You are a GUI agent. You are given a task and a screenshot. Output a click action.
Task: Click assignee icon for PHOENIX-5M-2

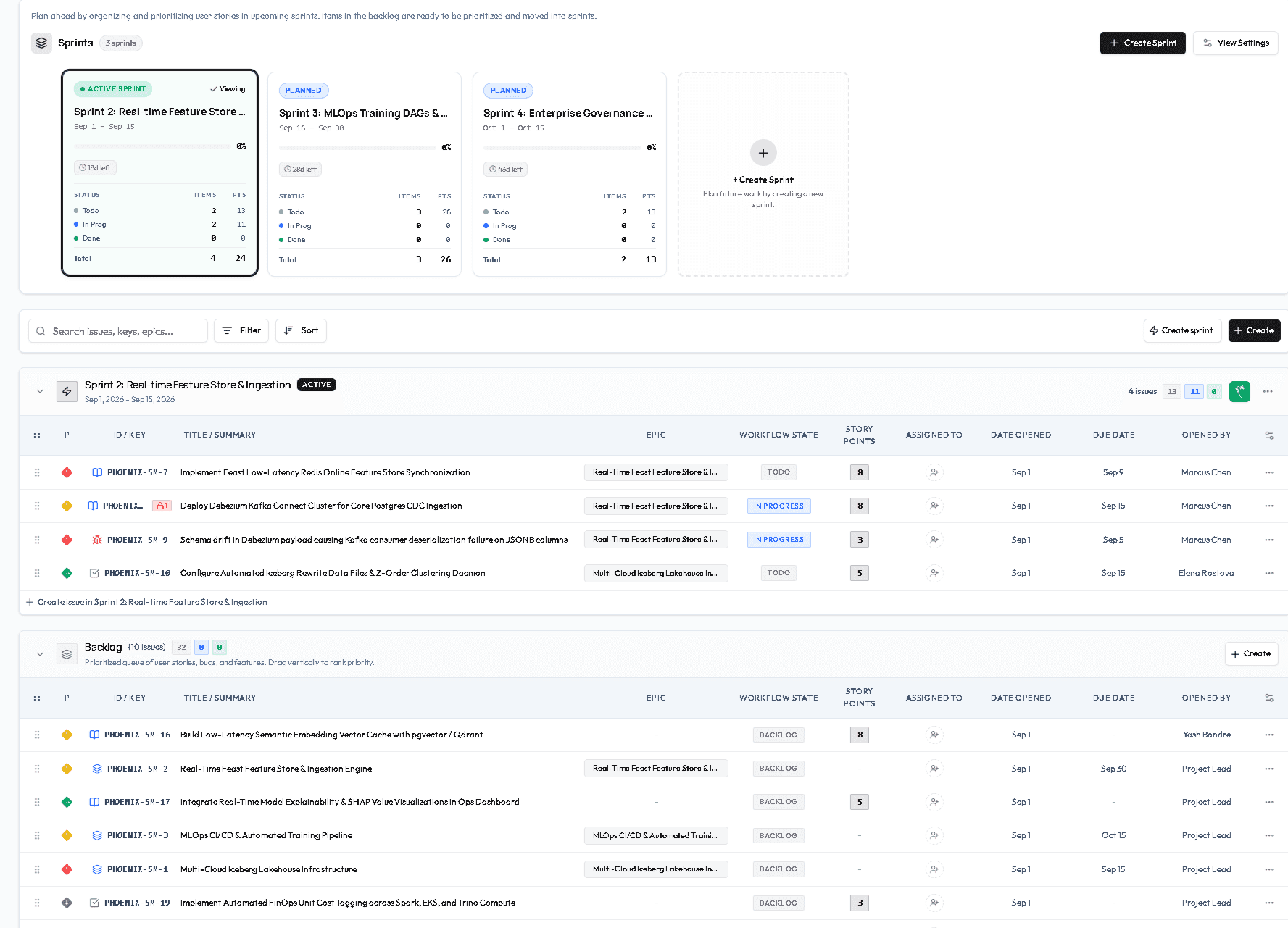934,769
